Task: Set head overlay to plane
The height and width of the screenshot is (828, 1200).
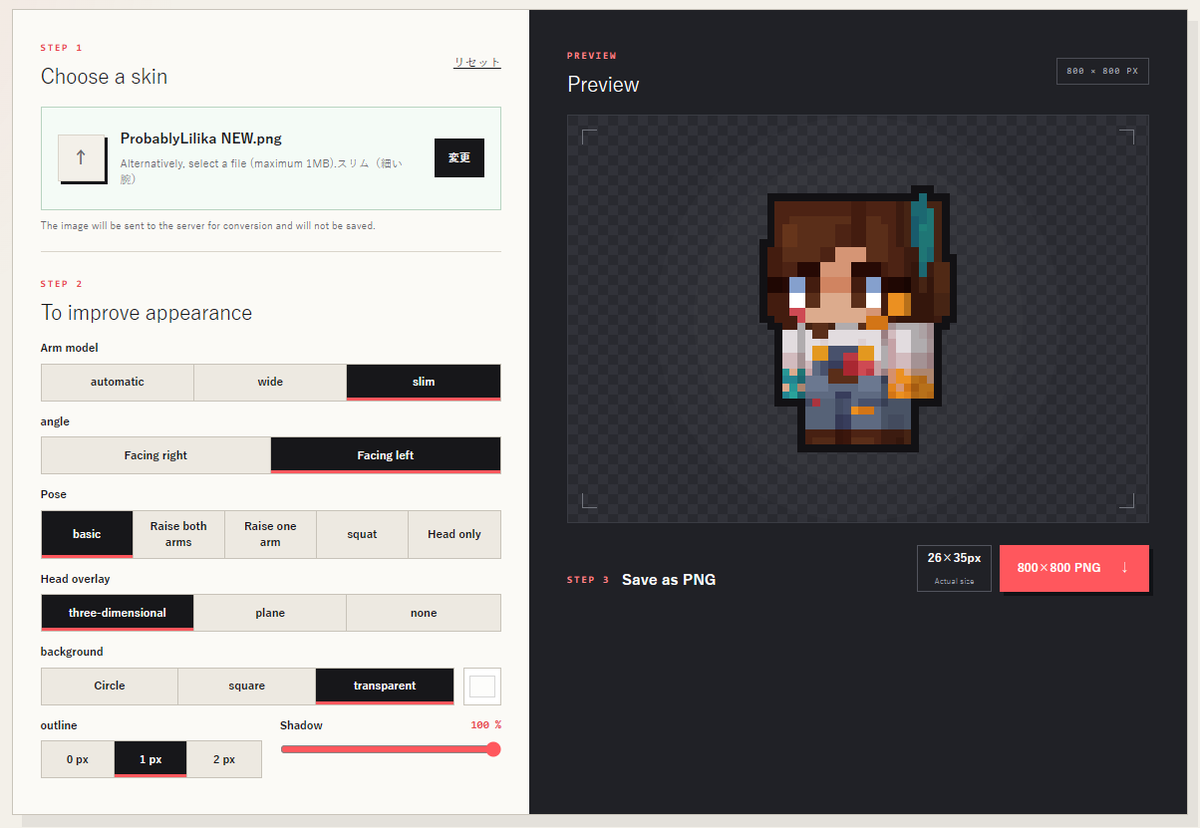Action: (x=270, y=613)
